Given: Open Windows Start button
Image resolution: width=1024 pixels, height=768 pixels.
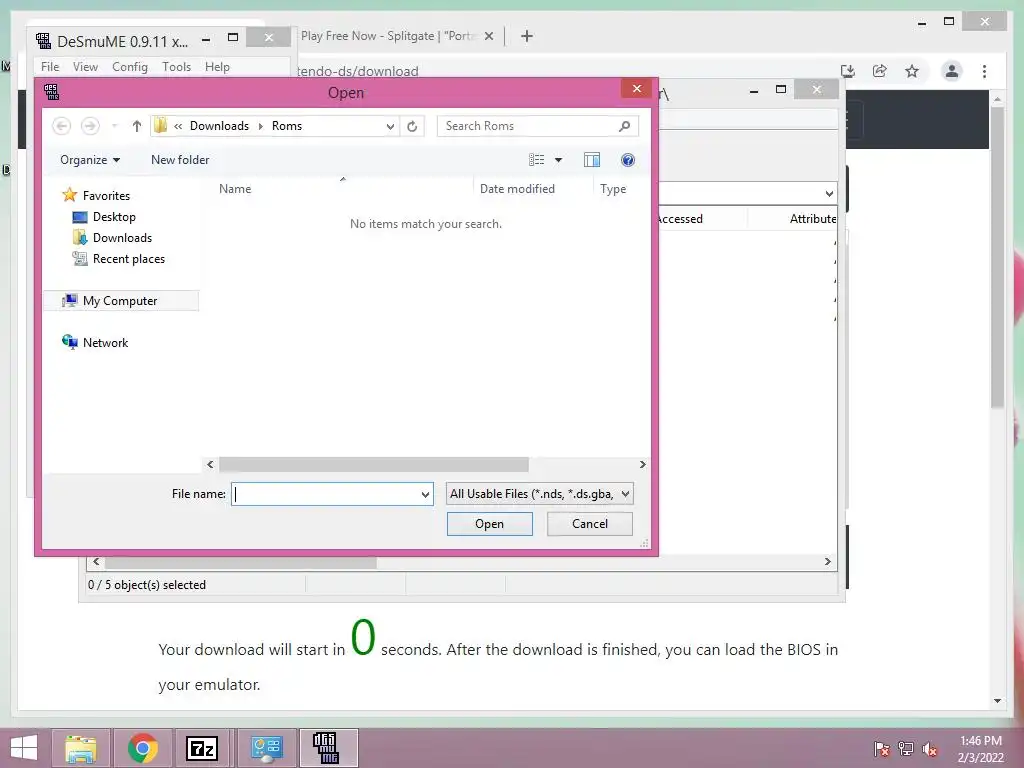Looking at the screenshot, I should pyautogui.click(x=24, y=748).
